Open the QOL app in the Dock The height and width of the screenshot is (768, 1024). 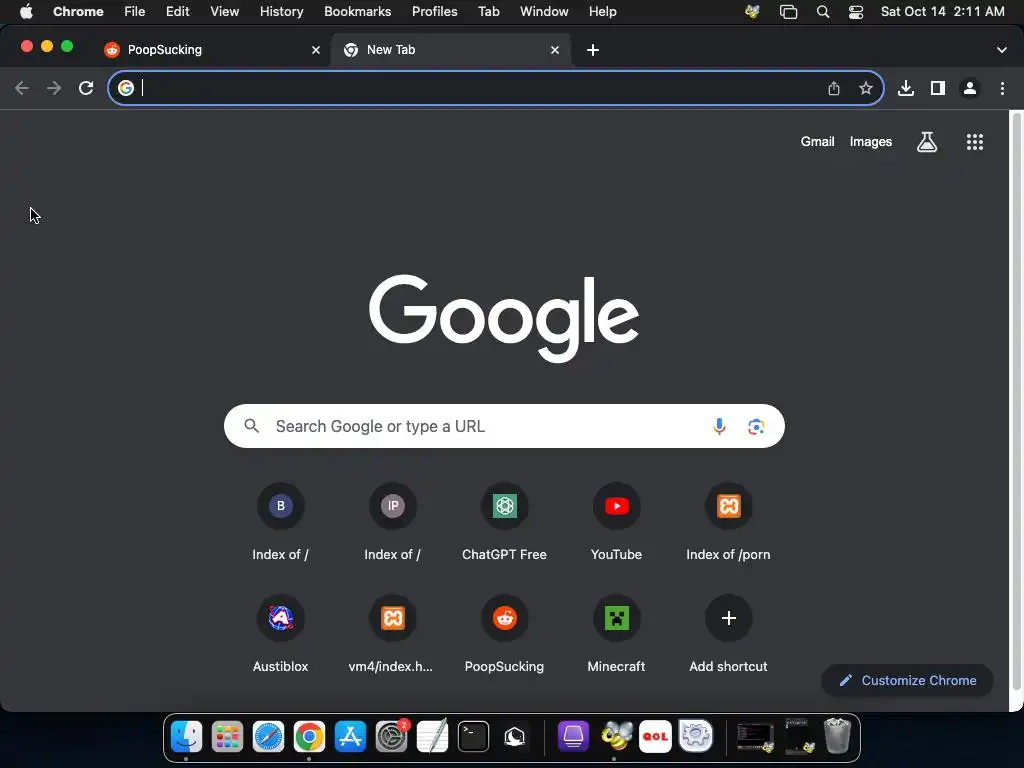[x=655, y=737]
